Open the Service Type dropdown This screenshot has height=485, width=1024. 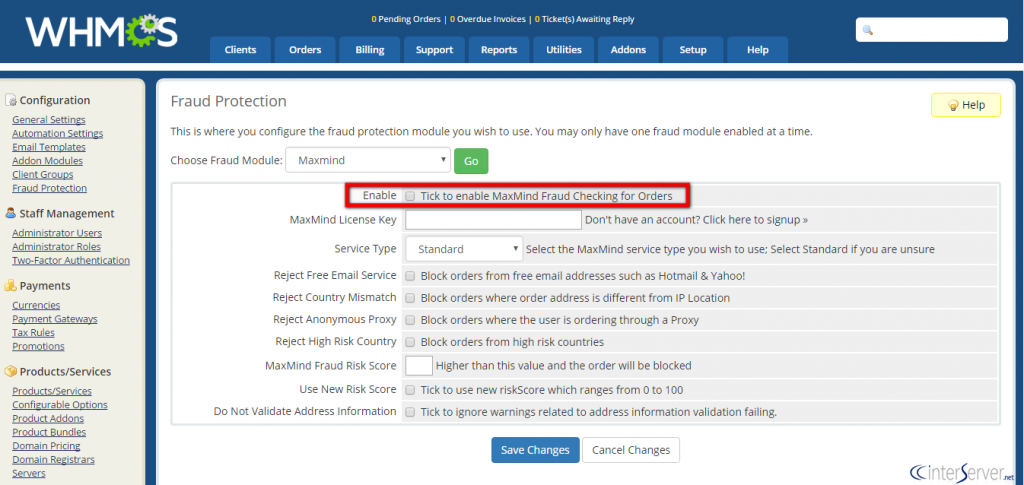tap(464, 249)
